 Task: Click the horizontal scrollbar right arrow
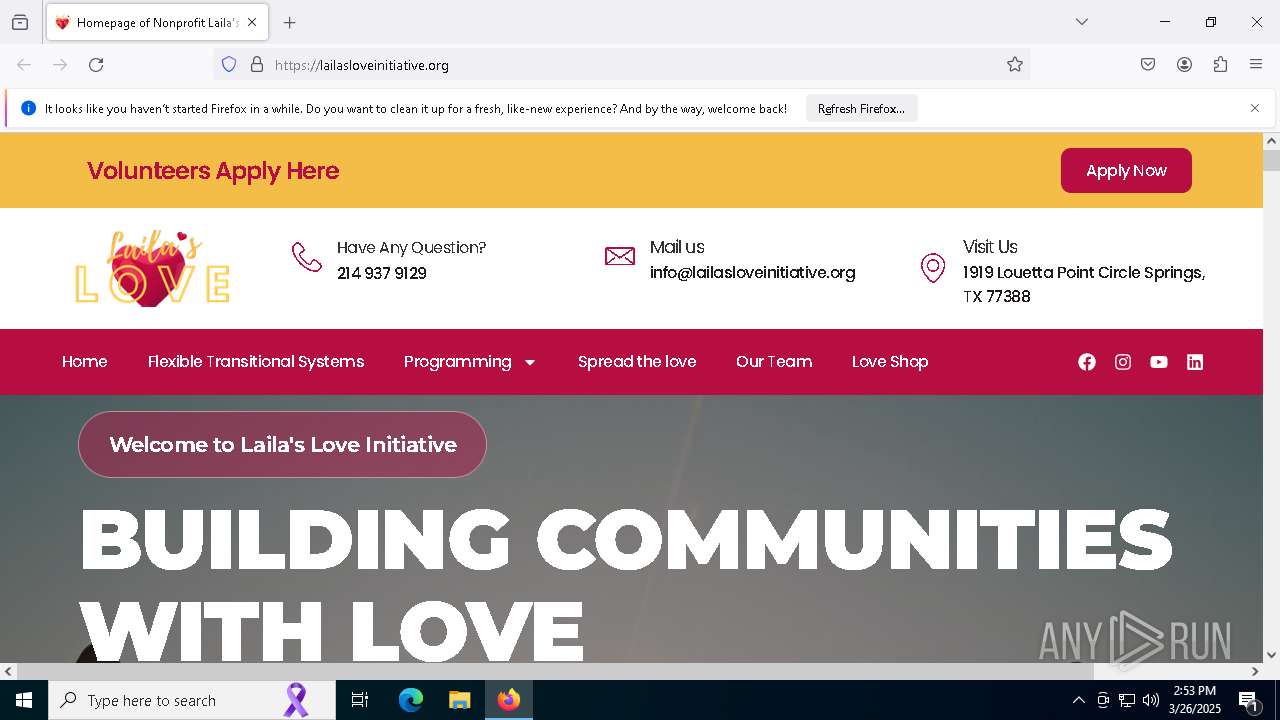[1255, 671]
